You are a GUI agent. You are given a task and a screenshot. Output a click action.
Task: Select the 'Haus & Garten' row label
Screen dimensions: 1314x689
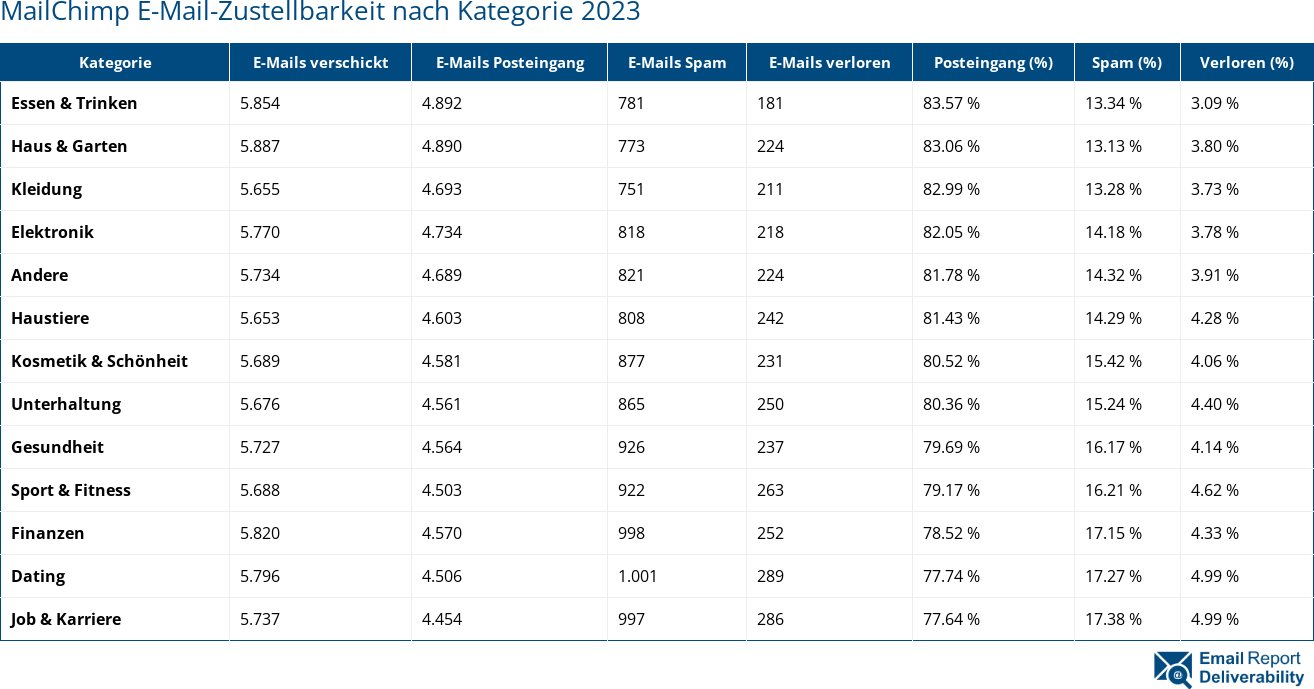coord(68,146)
